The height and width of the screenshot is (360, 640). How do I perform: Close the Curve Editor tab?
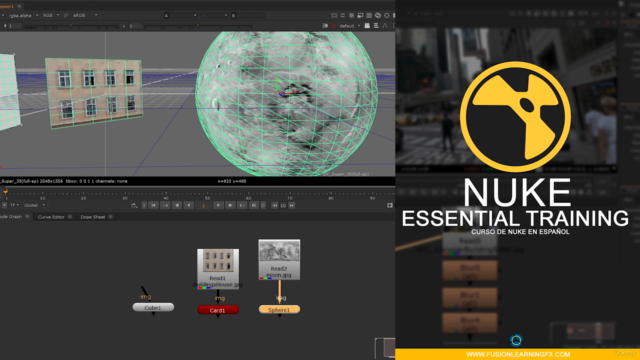coord(70,217)
